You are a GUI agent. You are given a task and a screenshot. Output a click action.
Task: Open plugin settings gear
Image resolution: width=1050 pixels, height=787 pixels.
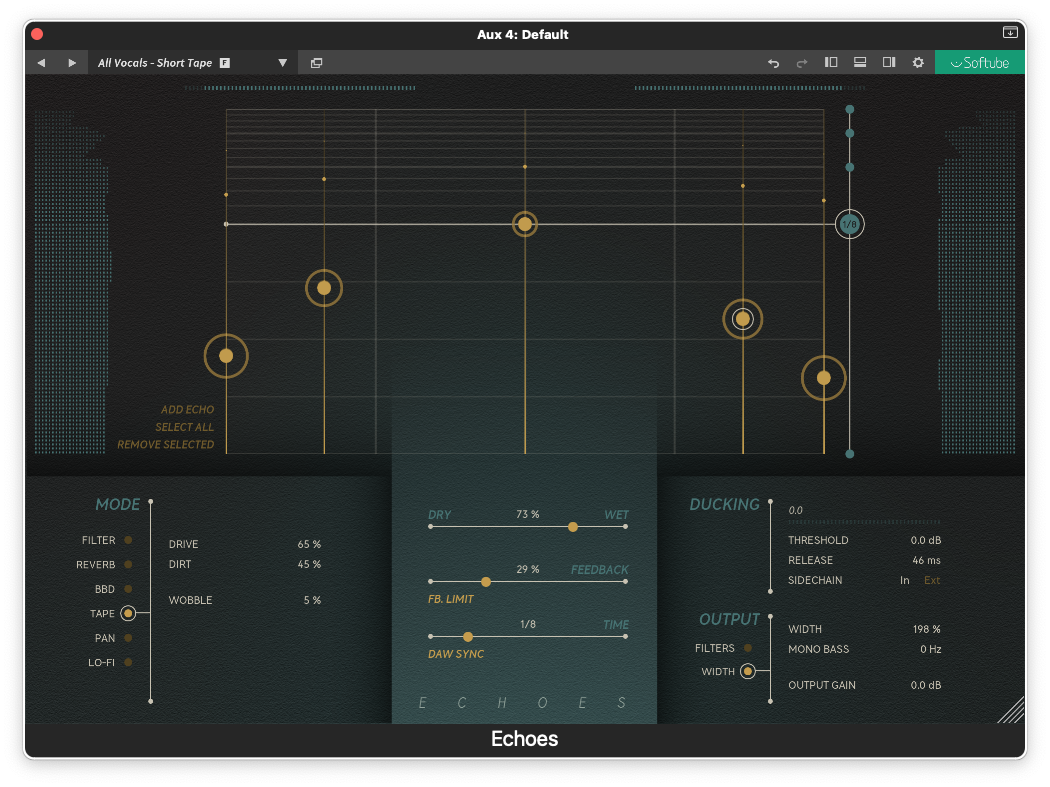pos(918,62)
